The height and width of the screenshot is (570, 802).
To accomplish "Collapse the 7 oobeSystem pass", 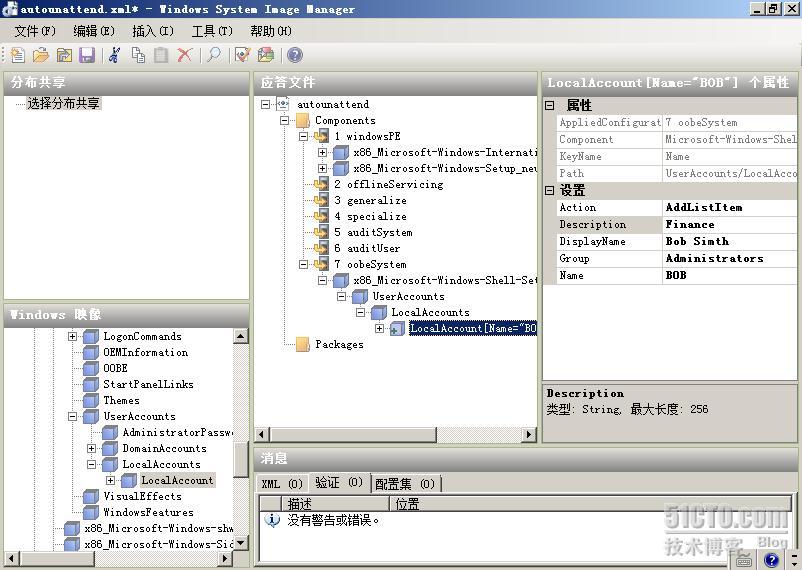I will click(303, 265).
